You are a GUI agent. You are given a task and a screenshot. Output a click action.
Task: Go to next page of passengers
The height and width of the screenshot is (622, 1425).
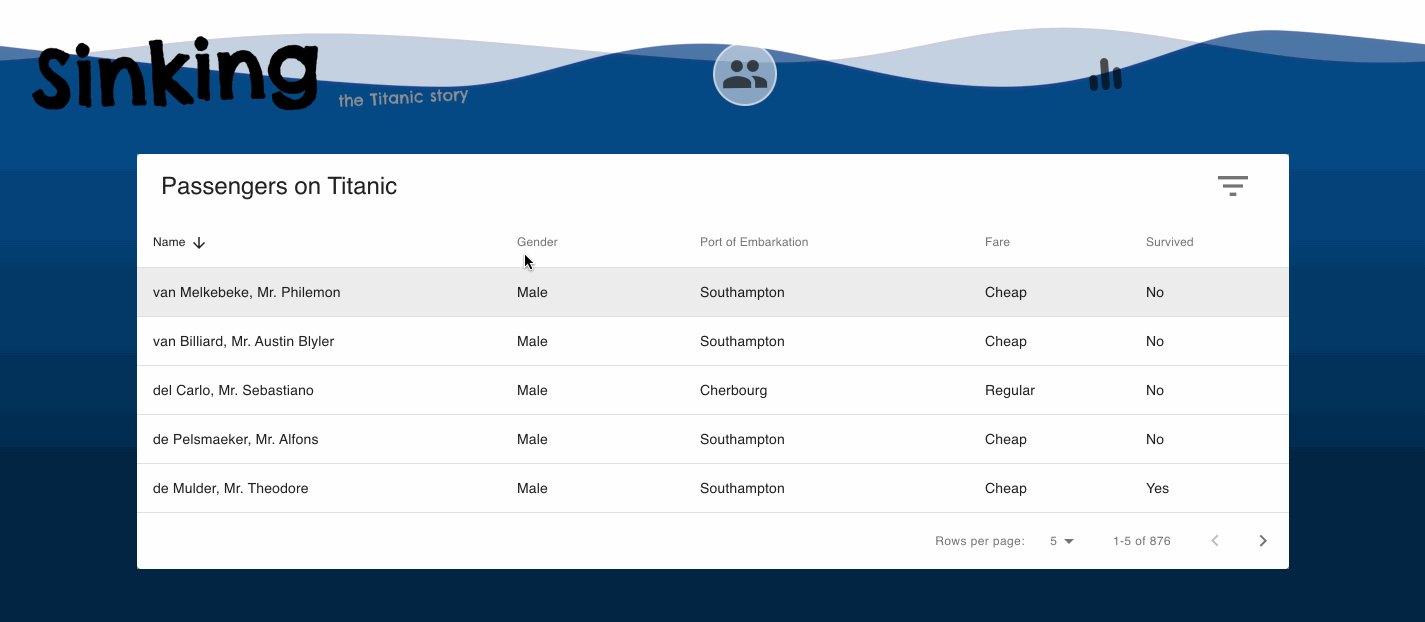(1263, 541)
